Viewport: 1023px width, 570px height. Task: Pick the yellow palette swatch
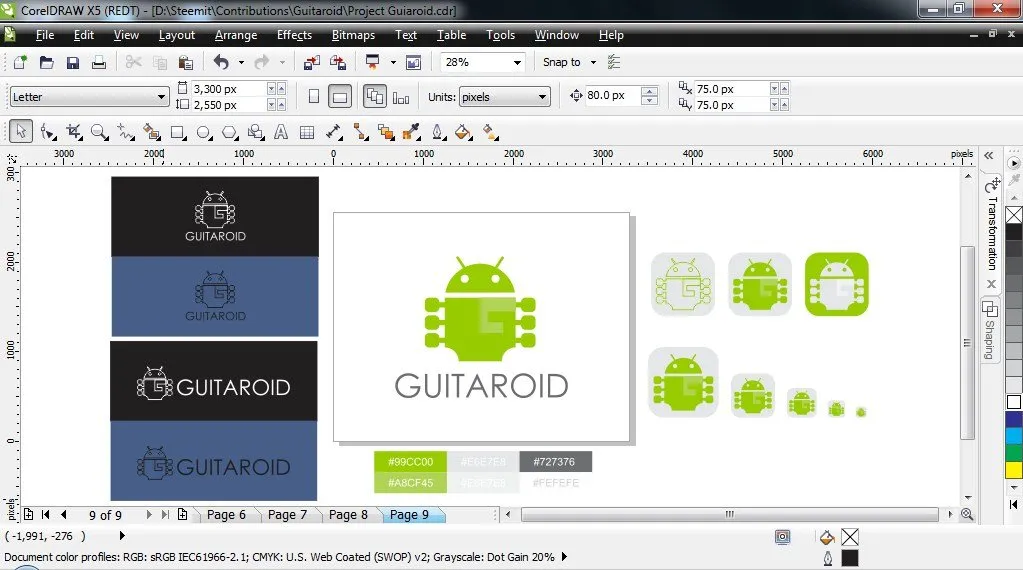coord(1014,470)
